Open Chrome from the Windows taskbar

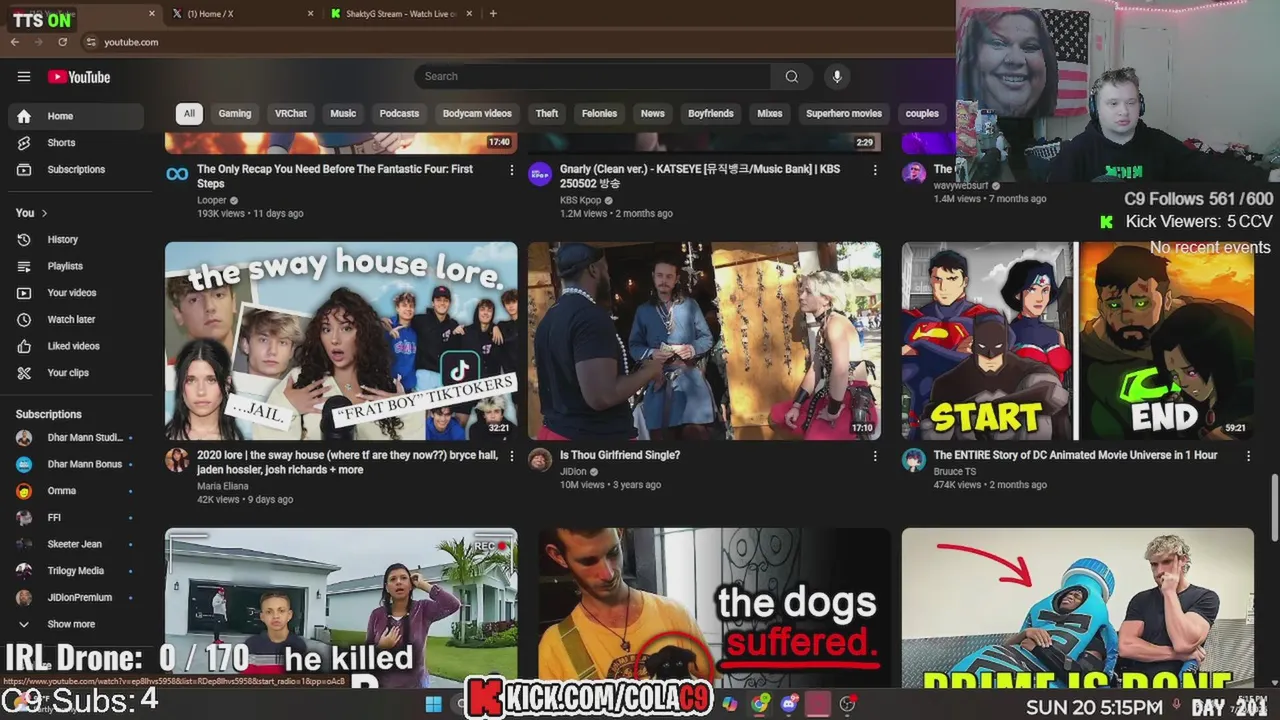point(760,704)
